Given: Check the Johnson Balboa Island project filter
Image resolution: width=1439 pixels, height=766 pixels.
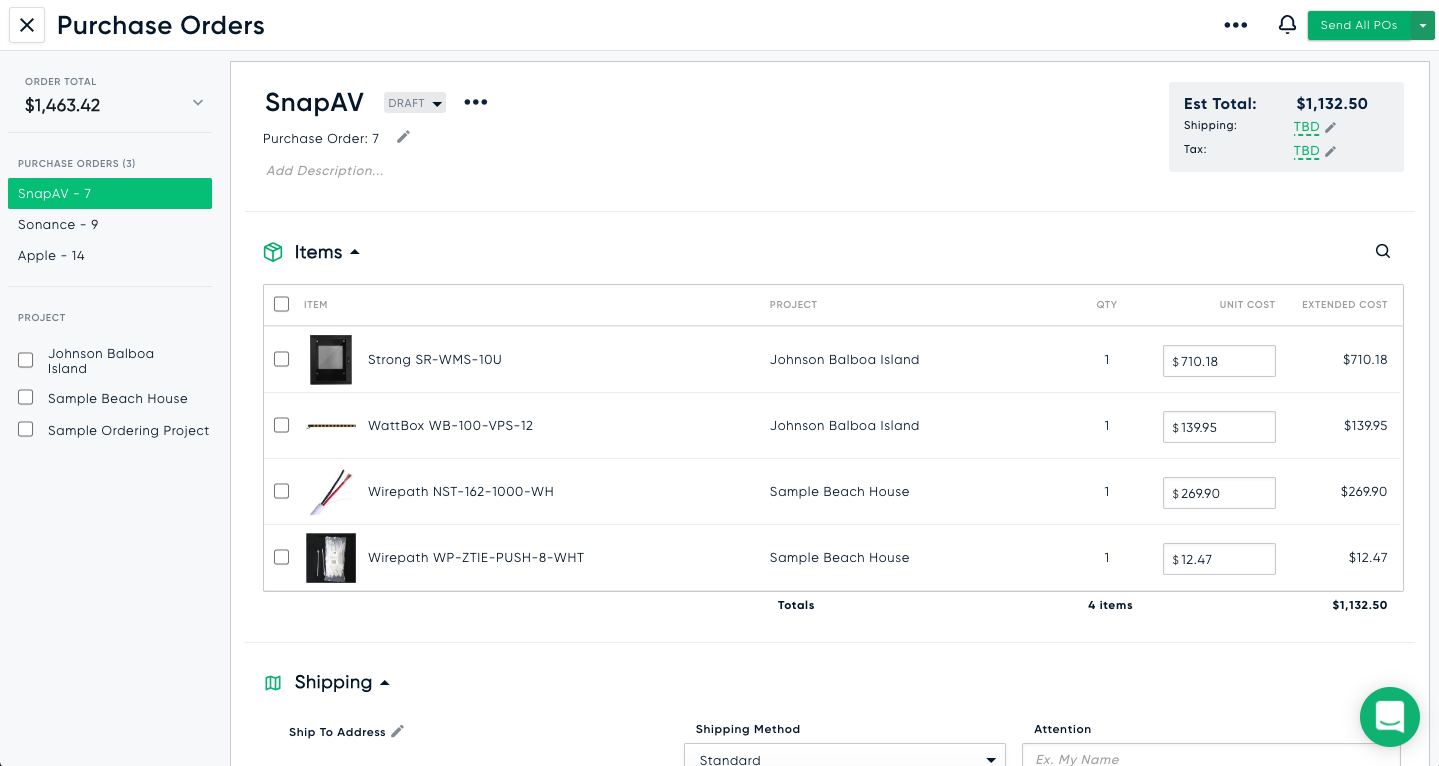Looking at the screenshot, I should (x=26, y=359).
